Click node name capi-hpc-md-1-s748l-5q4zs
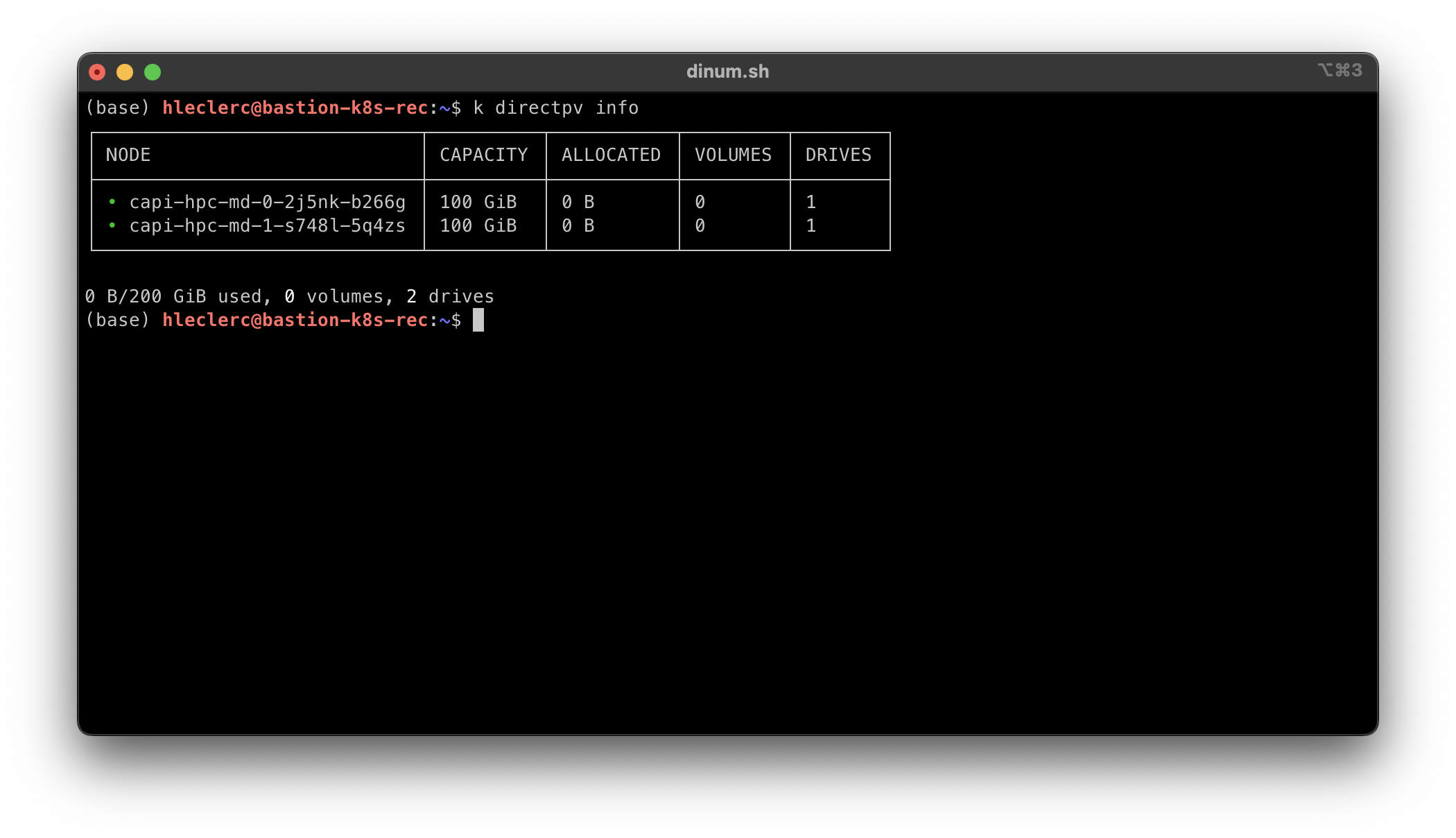This screenshot has width=1456, height=838. tap(267, 225)
